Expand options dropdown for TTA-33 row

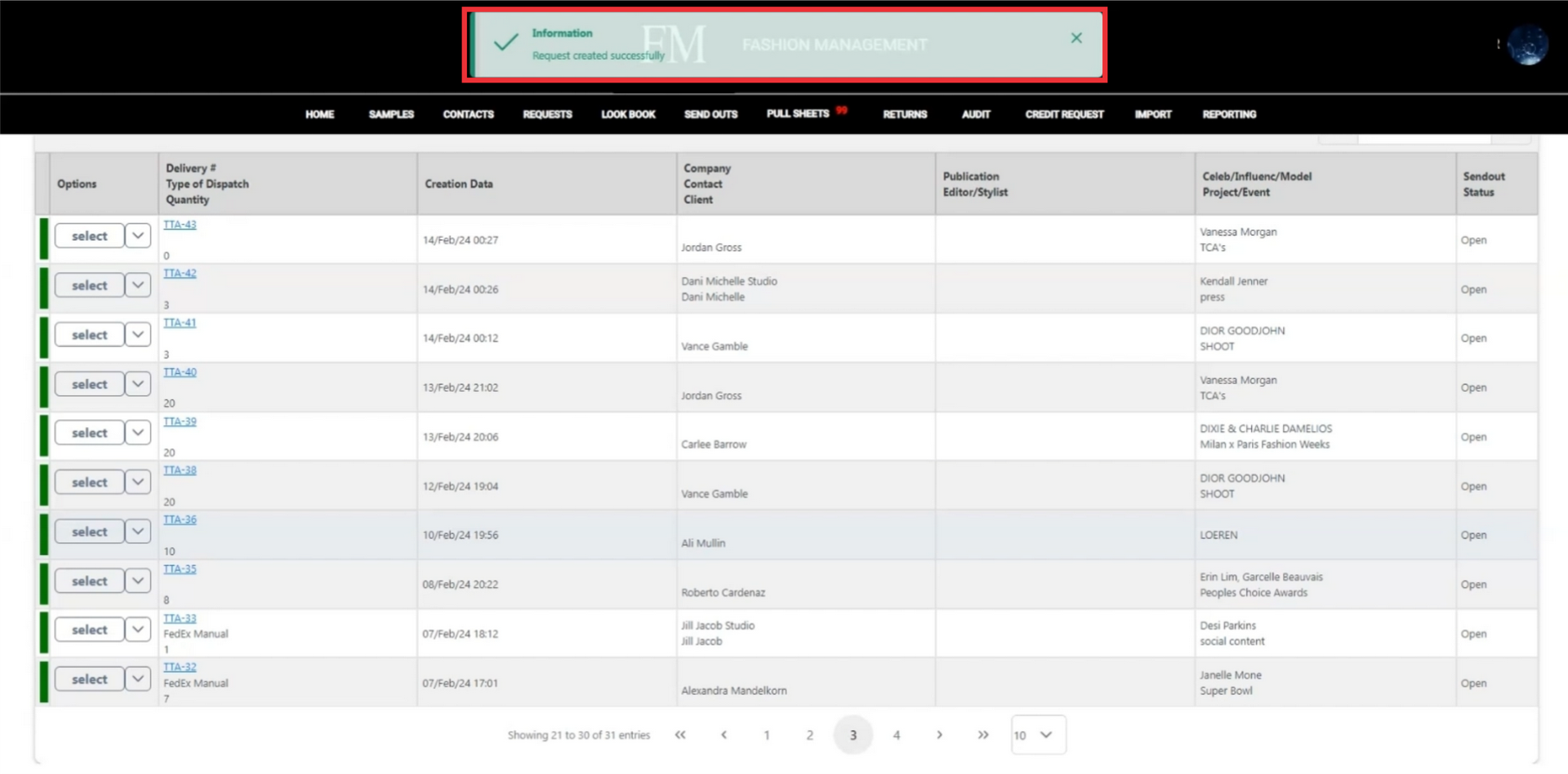(x=138, y=629)
